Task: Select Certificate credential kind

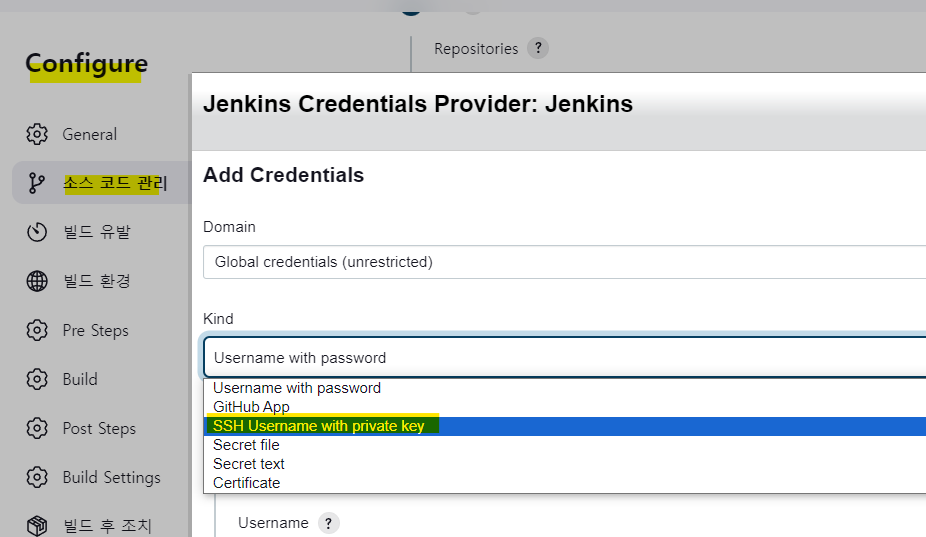Action: (565, 483)
